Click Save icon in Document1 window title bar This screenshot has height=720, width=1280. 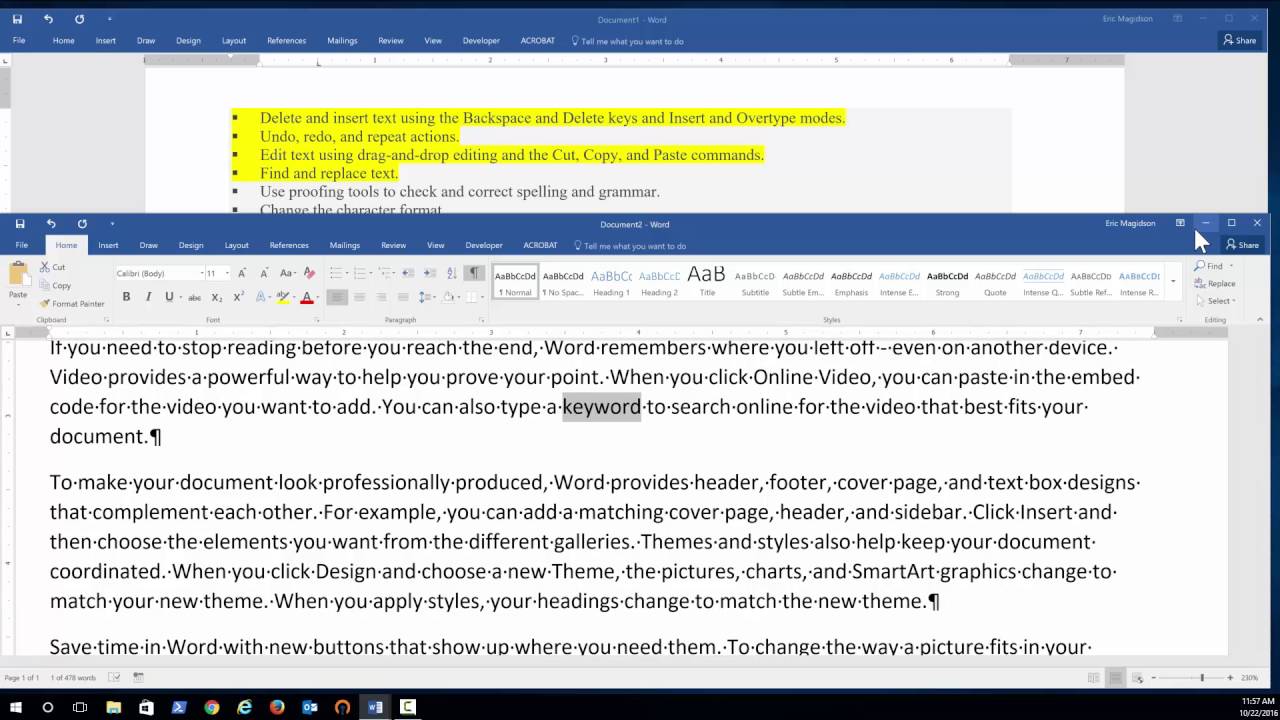(17, 19)
